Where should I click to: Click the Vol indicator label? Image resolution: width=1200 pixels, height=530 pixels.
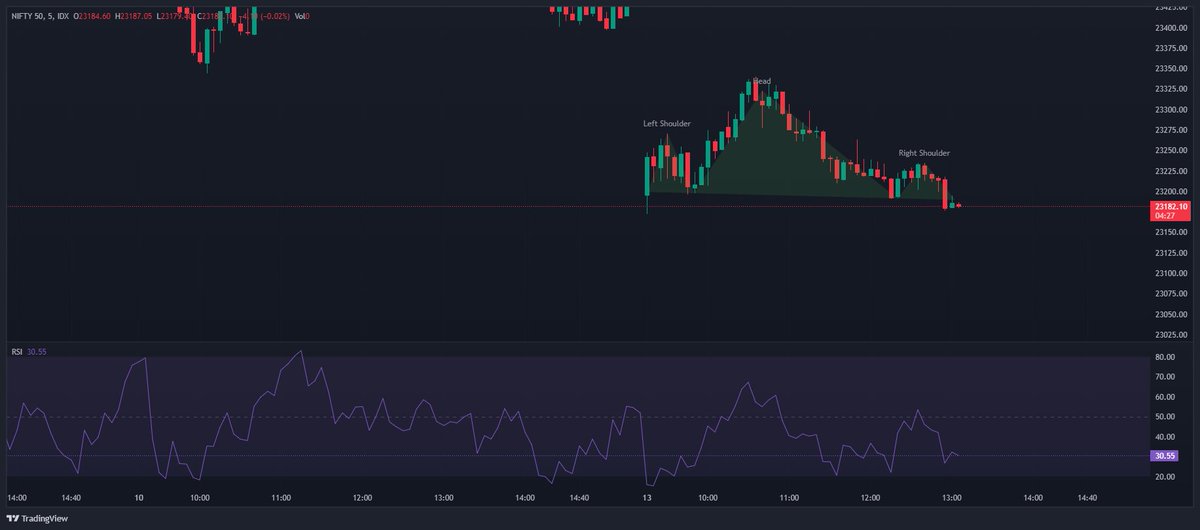301,17
